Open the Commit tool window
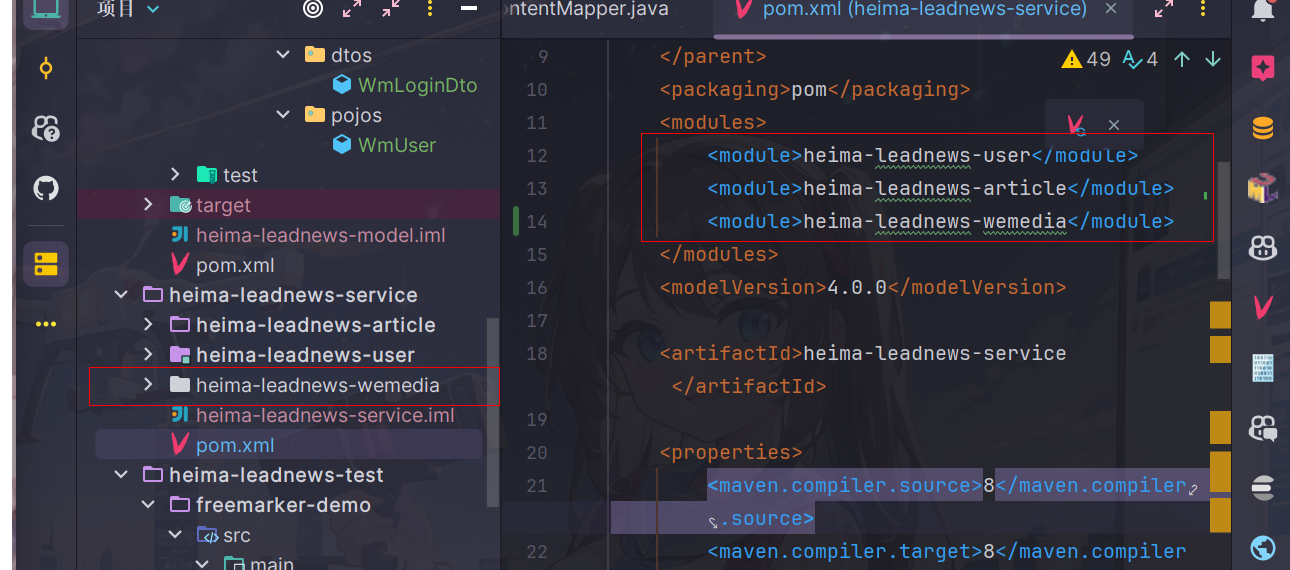1290x570 pixels. [x=46, y=69]
